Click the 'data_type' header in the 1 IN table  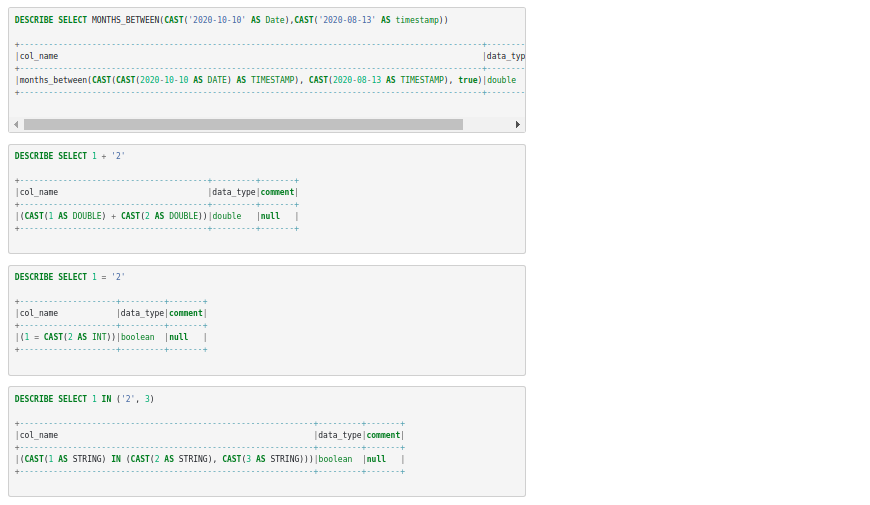[x=340, y=435]
